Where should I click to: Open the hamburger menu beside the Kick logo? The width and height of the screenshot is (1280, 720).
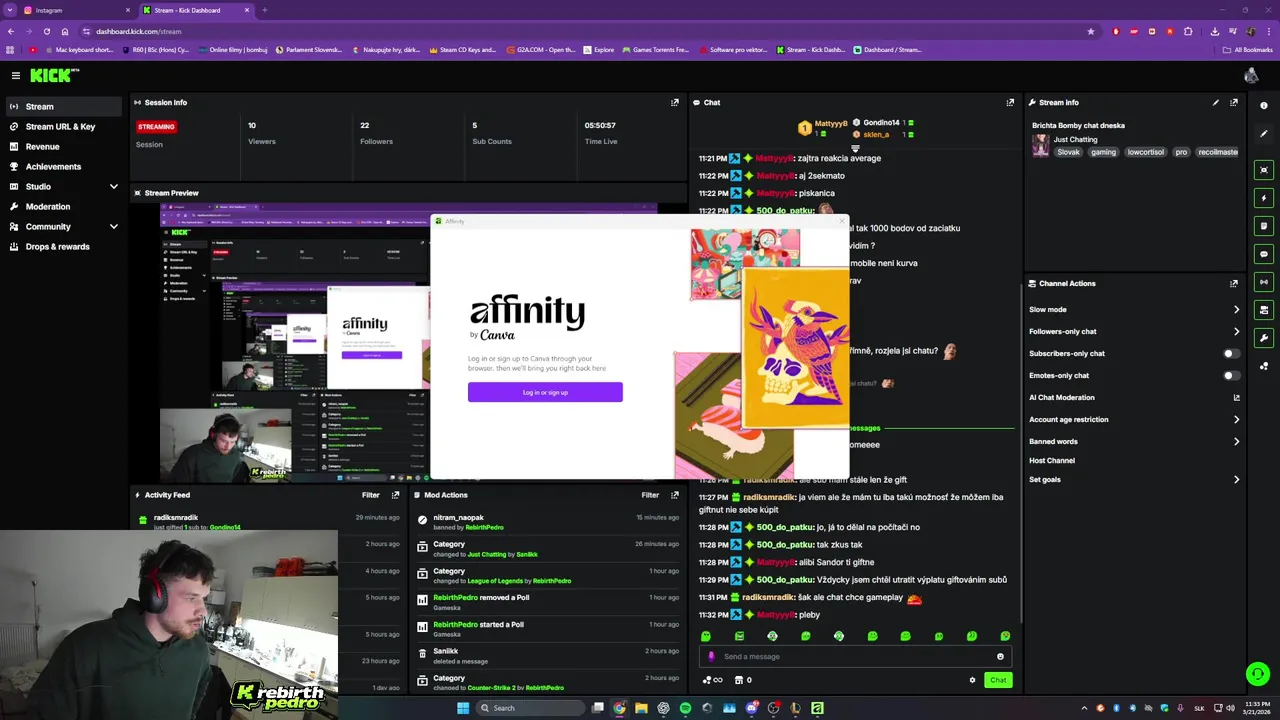pyautogui.click(x=16, y=75)
